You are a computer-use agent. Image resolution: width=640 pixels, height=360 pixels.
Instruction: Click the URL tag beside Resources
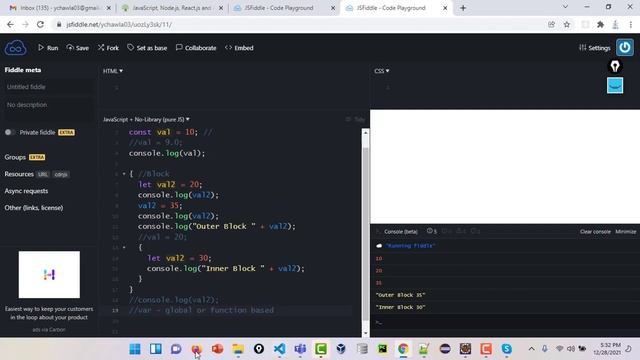tap(43, 174)
